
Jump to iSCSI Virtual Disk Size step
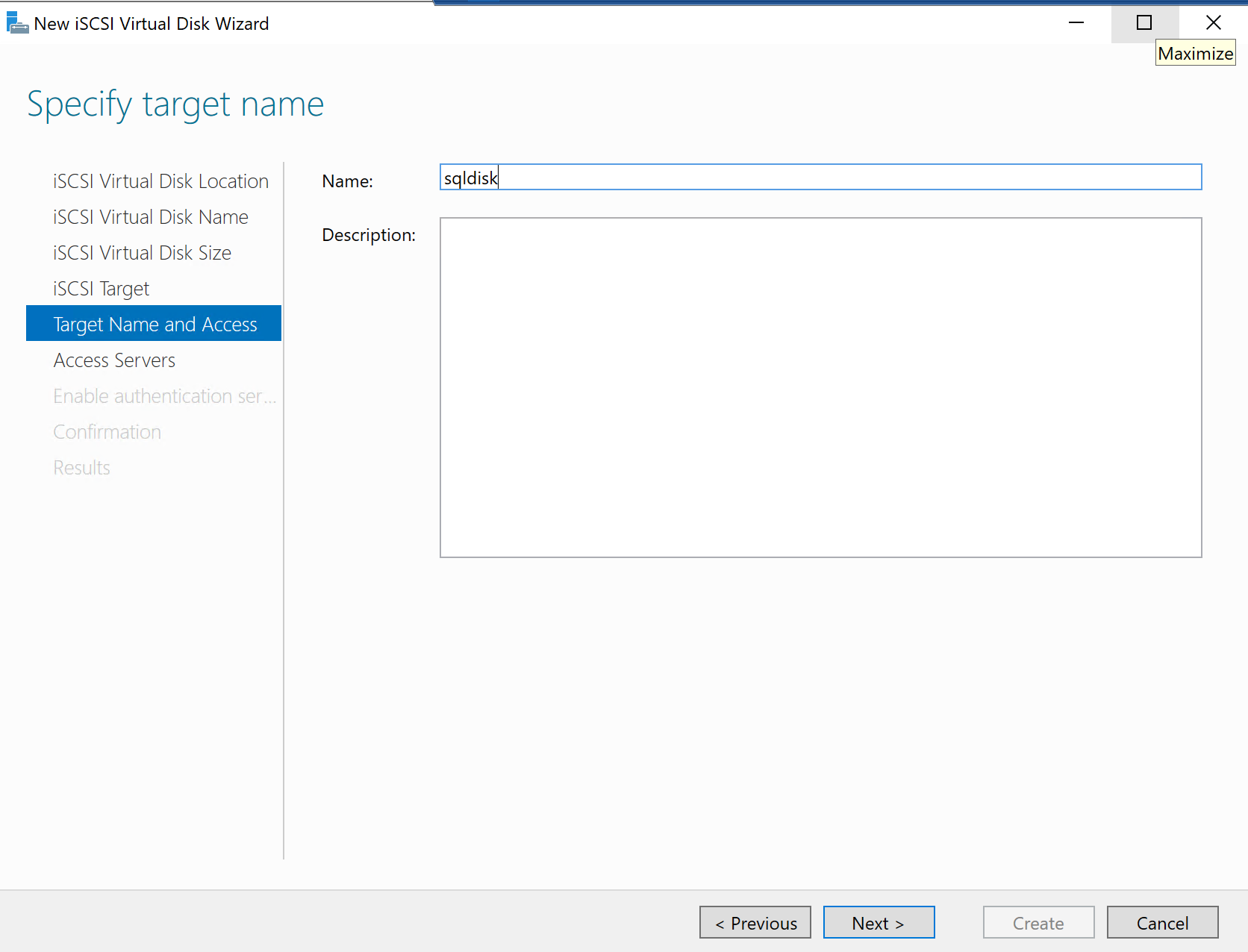[x=142, y=253]
